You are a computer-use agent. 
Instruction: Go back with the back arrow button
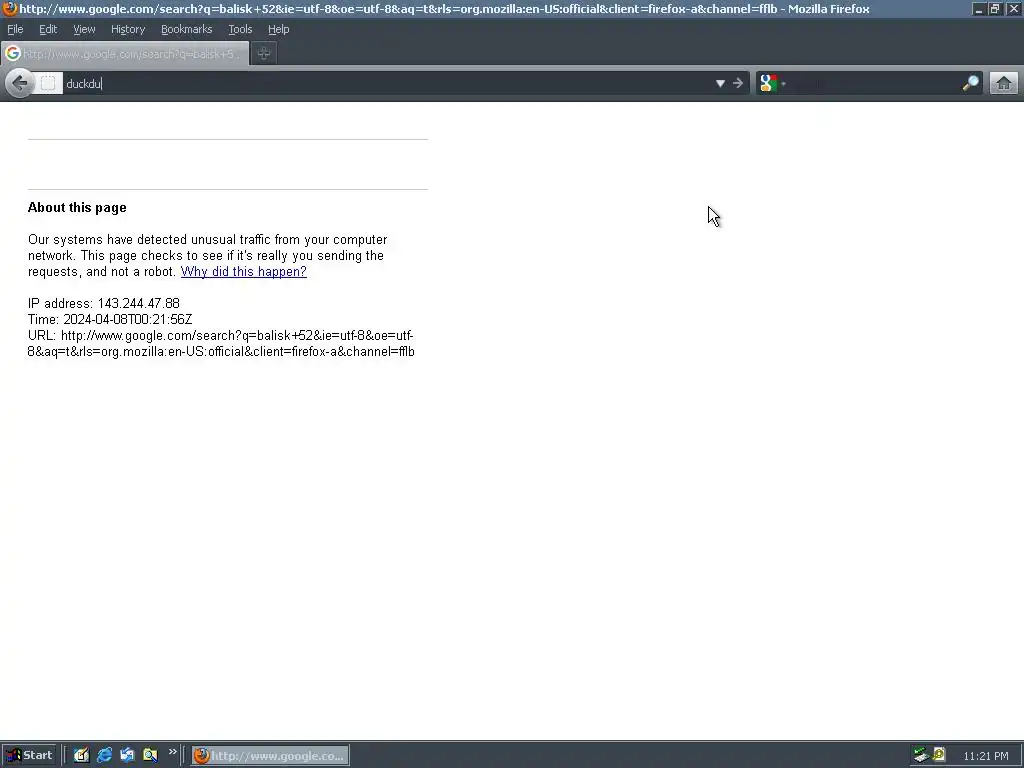20,83
